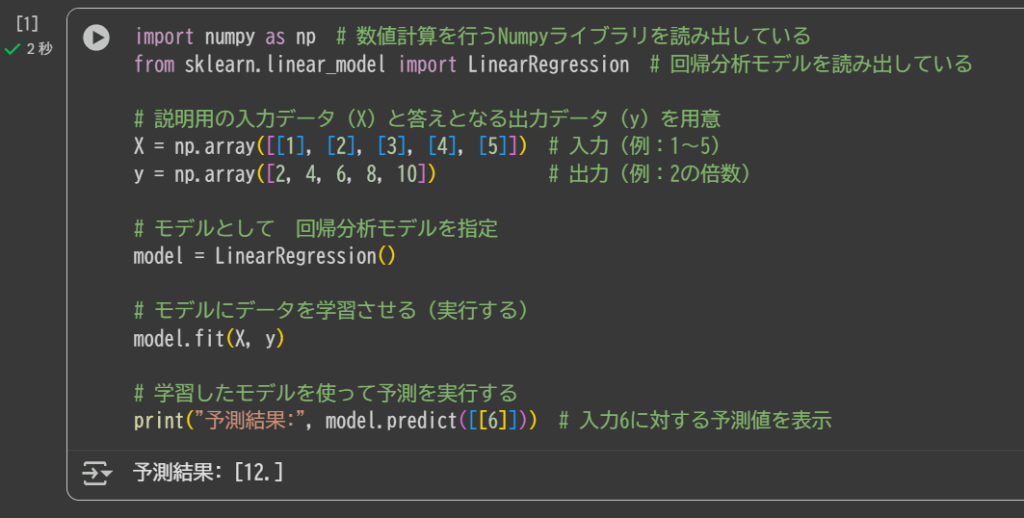Click the green execution success checkmark
1024x518 pixels.
[12, 48]
